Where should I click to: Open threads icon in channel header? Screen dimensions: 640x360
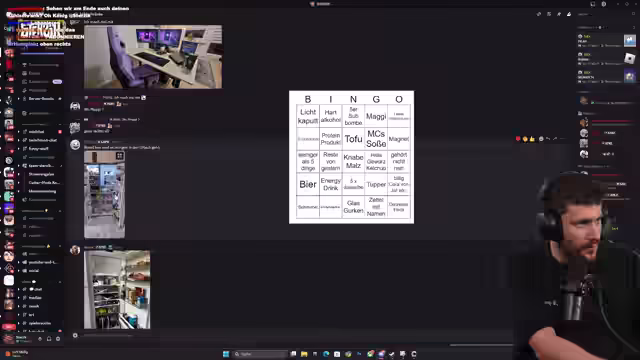[x=539, y=14]
